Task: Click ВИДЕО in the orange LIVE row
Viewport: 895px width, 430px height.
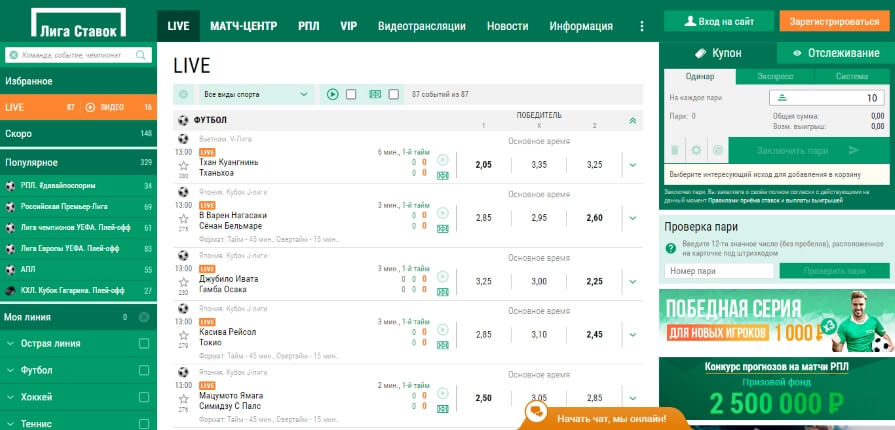Action: click(x=104, y=107)
